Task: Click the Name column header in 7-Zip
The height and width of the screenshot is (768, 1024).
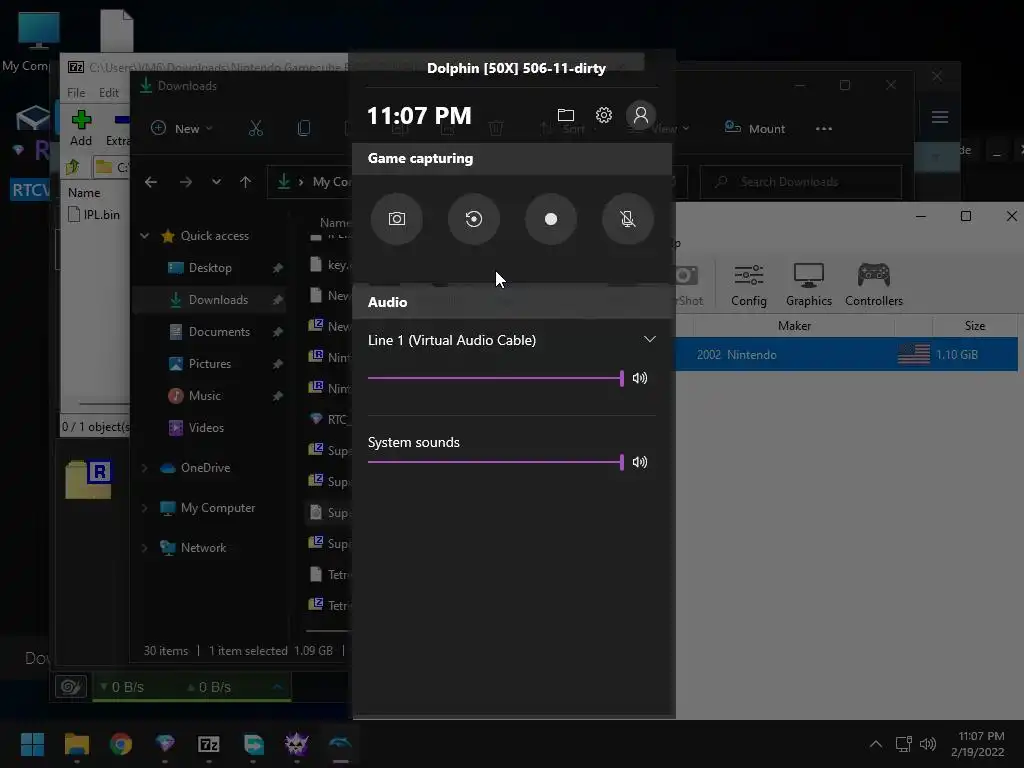Action: click(84, 193)
